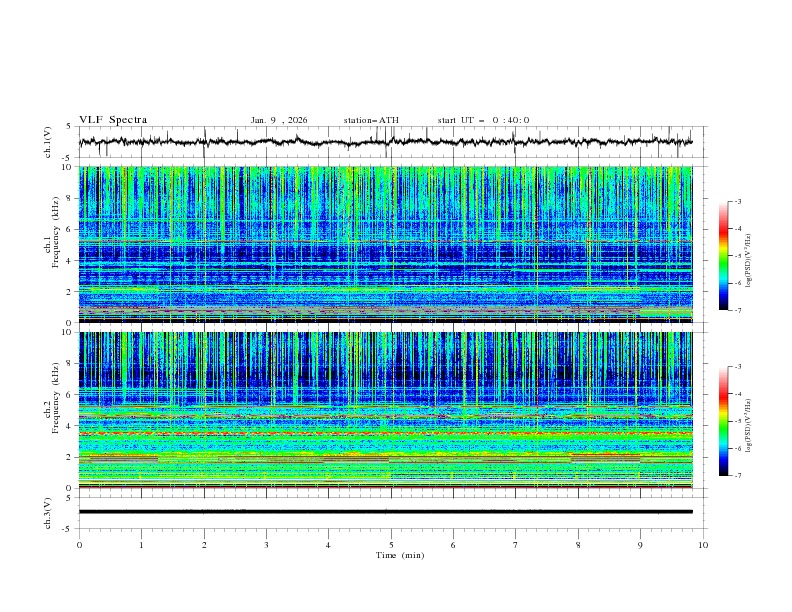
Task: Click the ch.3 voltage waveform trace
Action: coord(385,512)
